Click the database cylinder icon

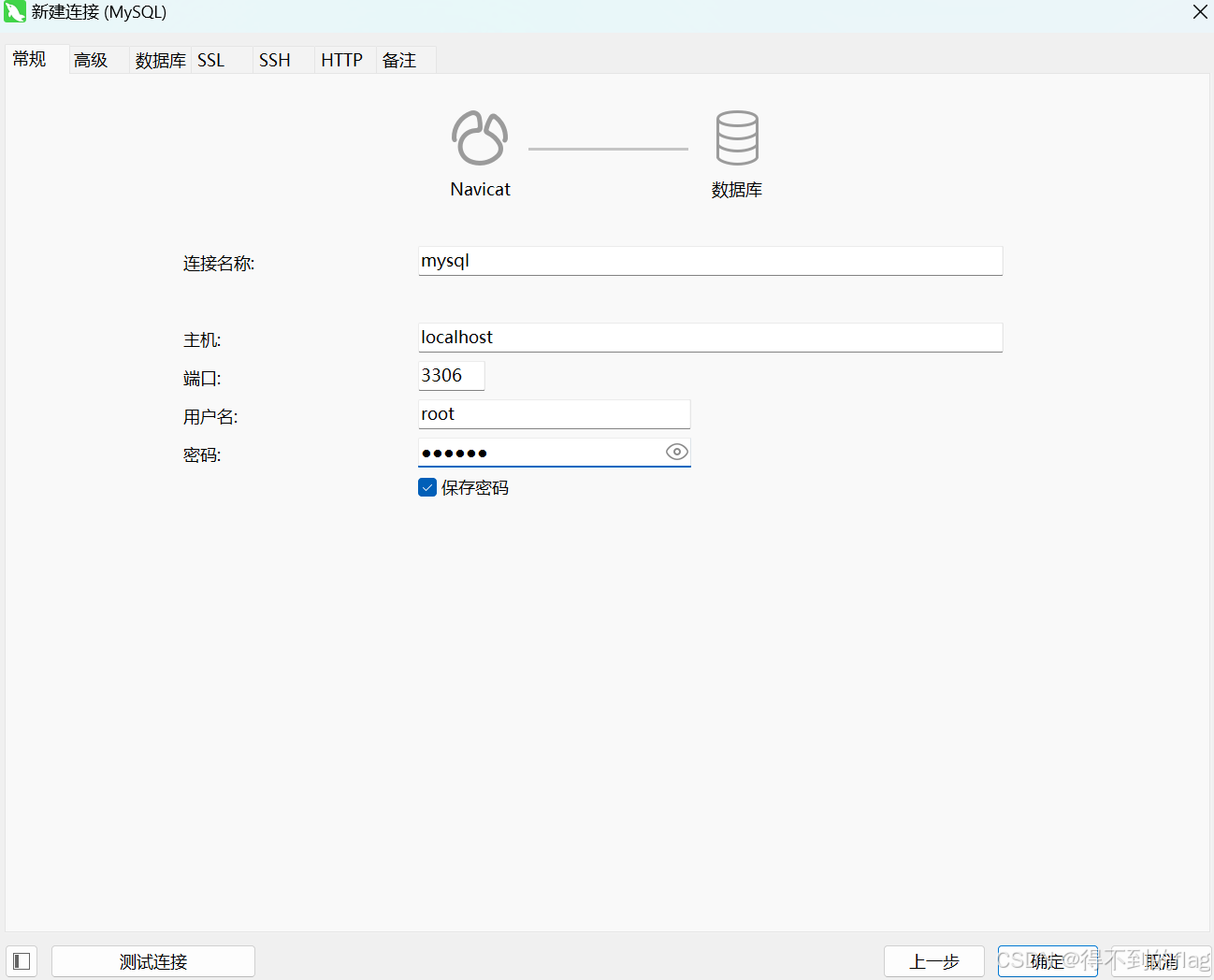pyautogui.click(x=737, y=138)
